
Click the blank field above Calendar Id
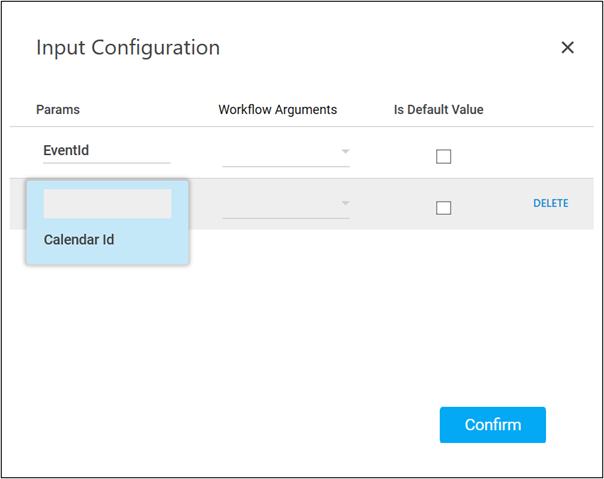pyautogui.click(x=107, y=204)
